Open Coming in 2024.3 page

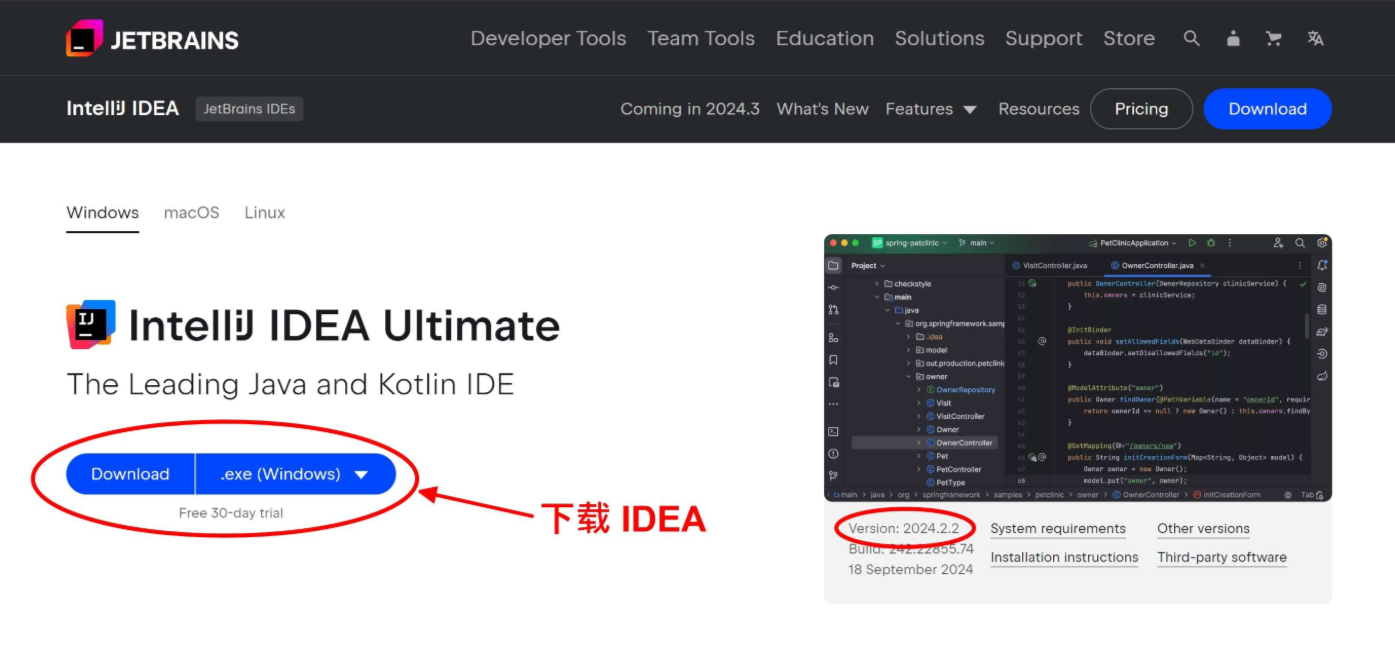coord(690,109)
